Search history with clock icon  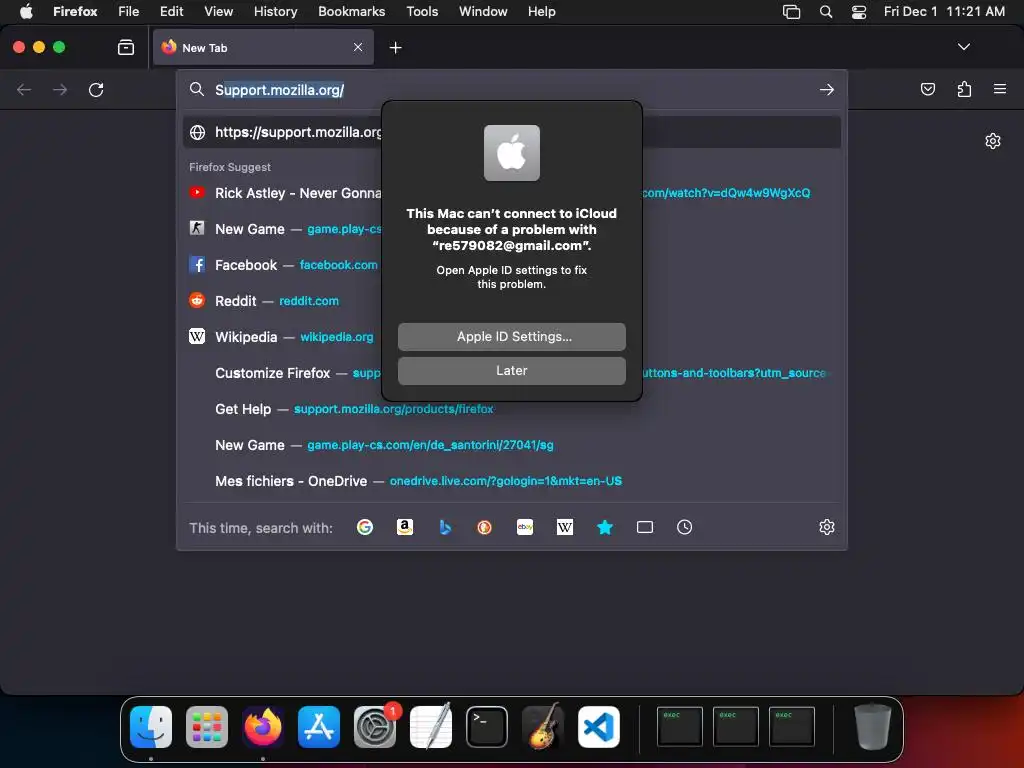(684, 527)
